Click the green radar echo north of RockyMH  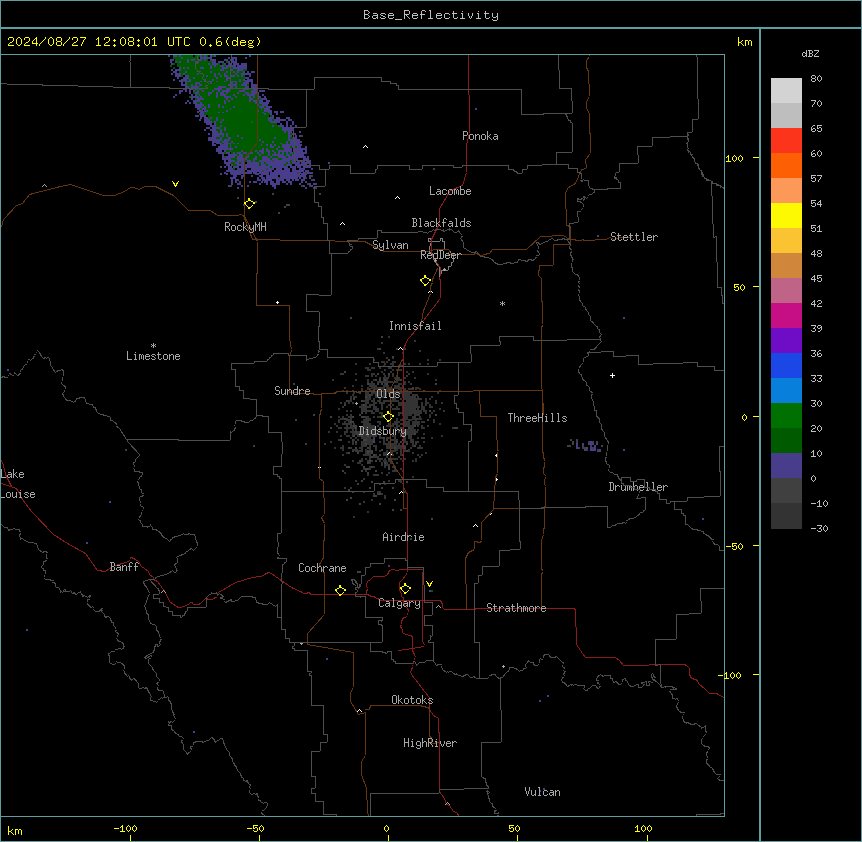click(x=242, y=121)
